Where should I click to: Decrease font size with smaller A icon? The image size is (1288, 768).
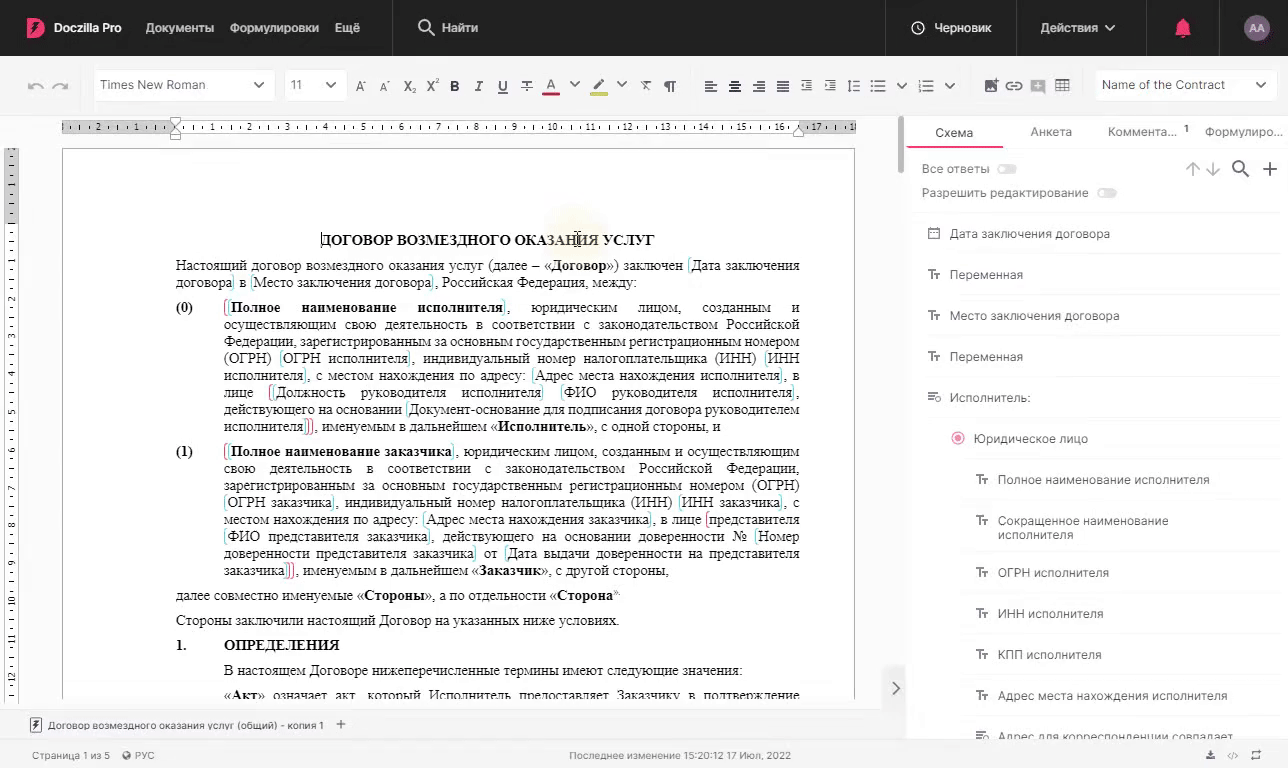[385, 86]
